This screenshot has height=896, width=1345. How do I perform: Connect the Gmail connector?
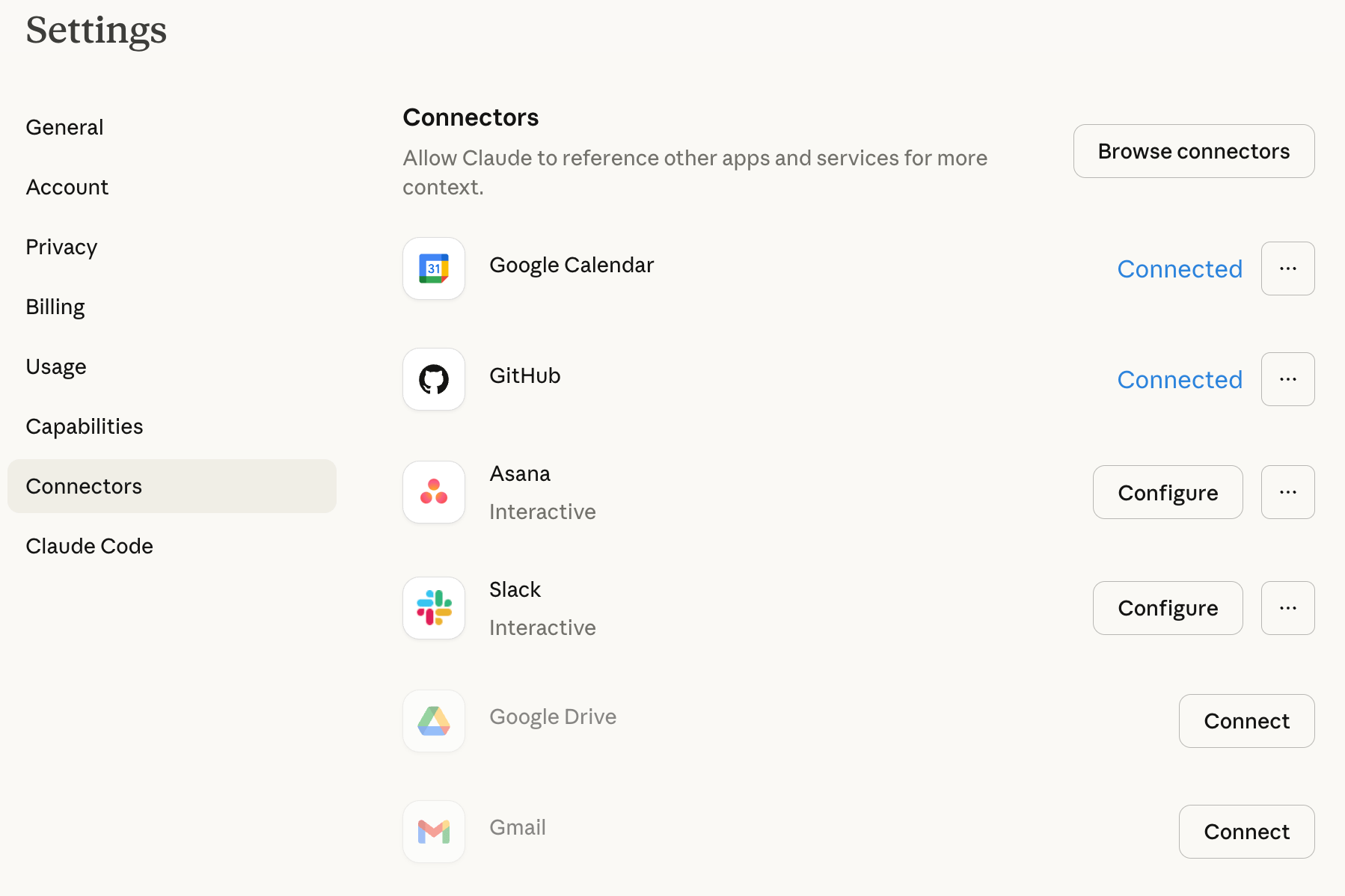1246,832
